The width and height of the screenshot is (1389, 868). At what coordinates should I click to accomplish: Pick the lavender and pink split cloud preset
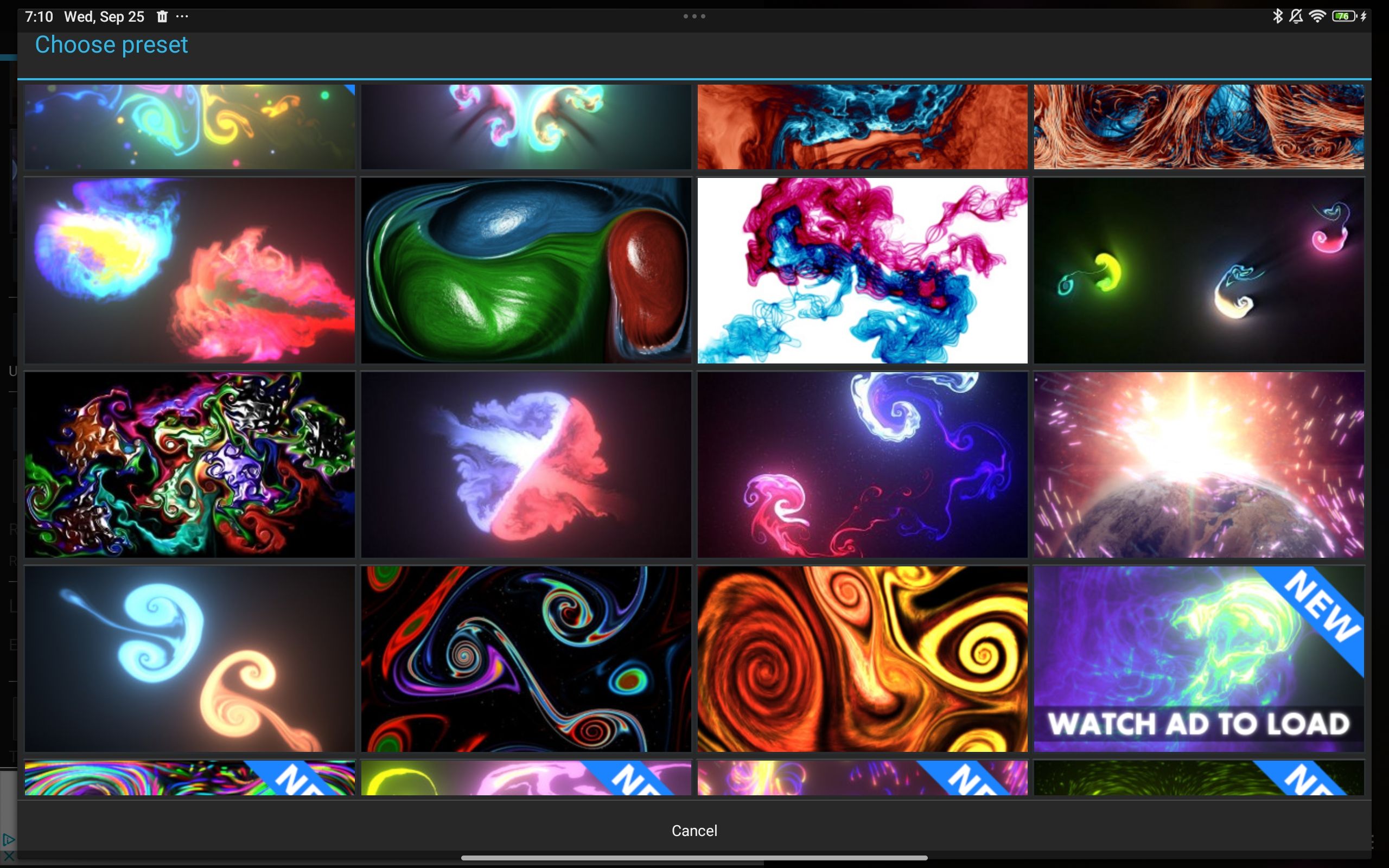(526, 464)
